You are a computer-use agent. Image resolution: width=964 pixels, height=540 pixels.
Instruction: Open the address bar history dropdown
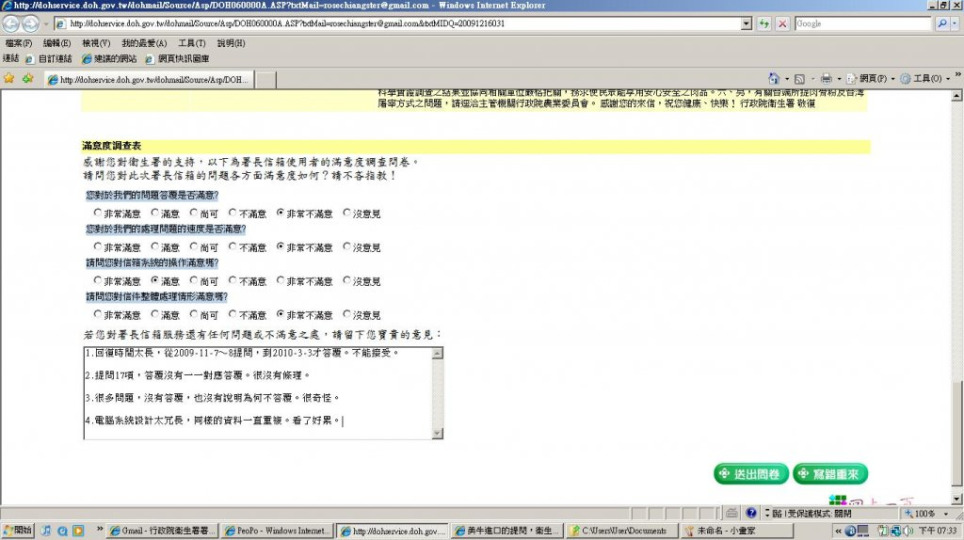click(746, 23)
